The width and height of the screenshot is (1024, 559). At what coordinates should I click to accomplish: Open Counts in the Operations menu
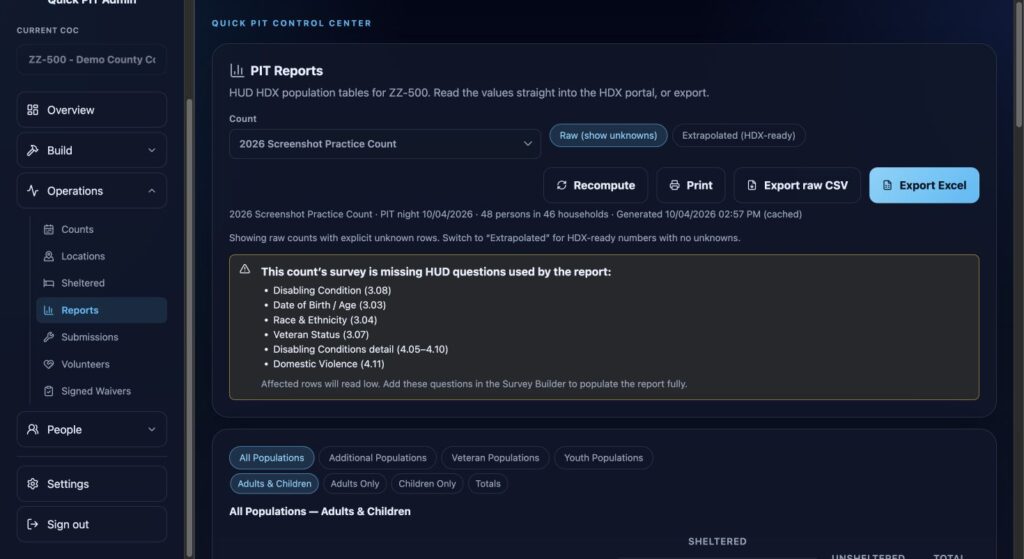click(x=101, y=229)
